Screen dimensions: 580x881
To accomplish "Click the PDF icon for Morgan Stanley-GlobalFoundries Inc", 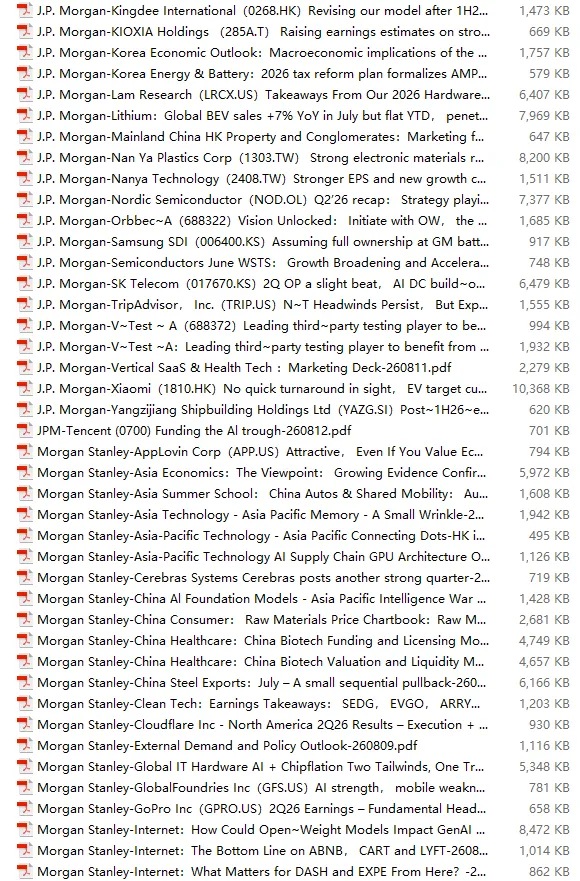I will point(25,788).
